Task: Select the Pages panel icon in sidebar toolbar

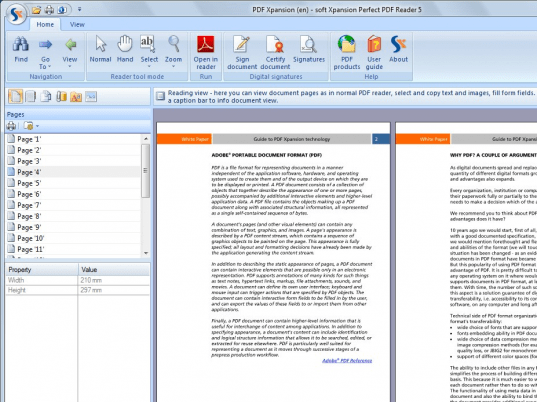Action: (x=15, y=97)
